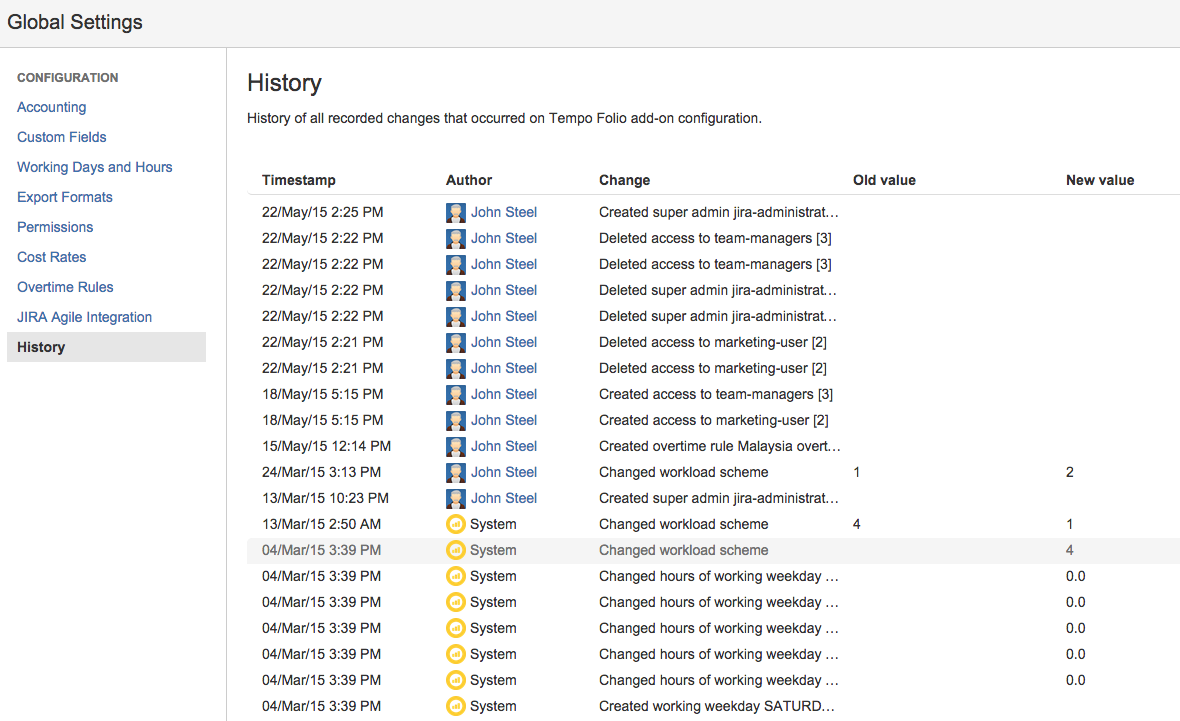Open the Cost Rates page
Image resolution: width=1180 pixels, height=721 pixels.
point(51,257)
